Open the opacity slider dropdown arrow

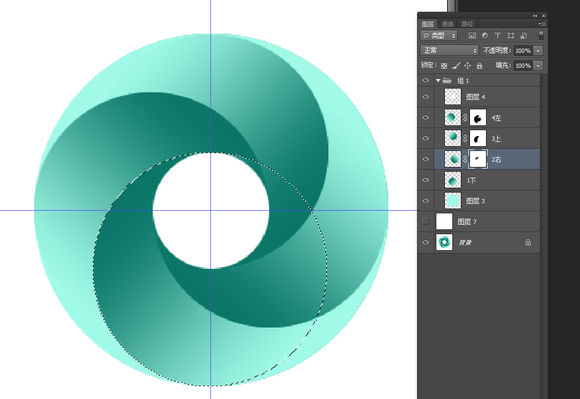(x=538, y=51)
